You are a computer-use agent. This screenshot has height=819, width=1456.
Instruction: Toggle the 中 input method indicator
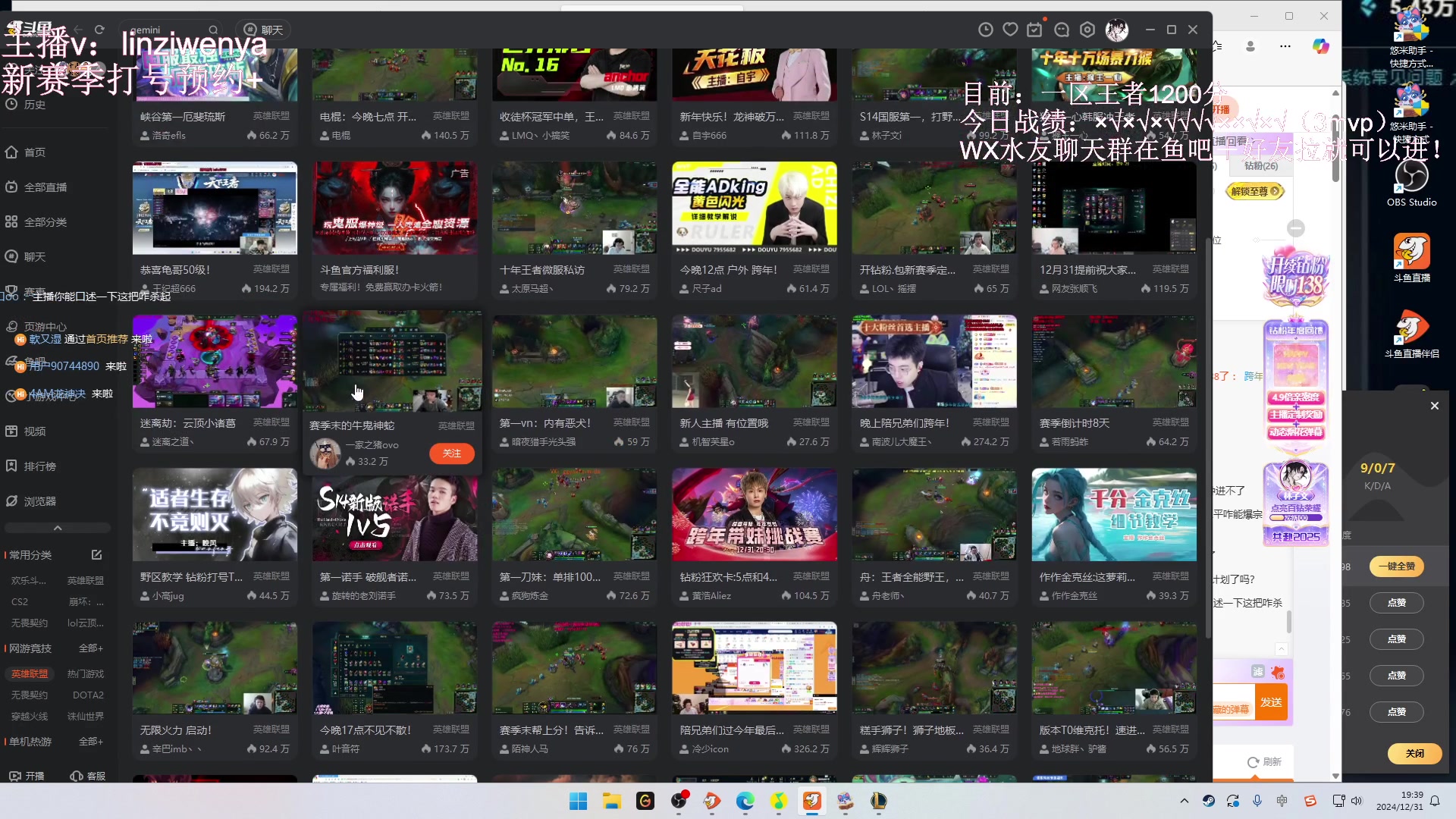(1282, 801)
